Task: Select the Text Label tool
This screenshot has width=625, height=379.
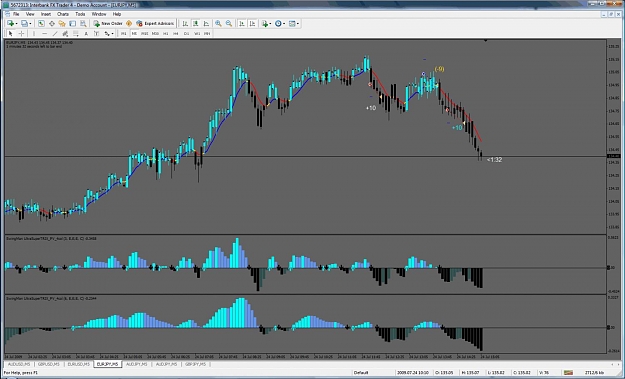Action: [96, 34]
